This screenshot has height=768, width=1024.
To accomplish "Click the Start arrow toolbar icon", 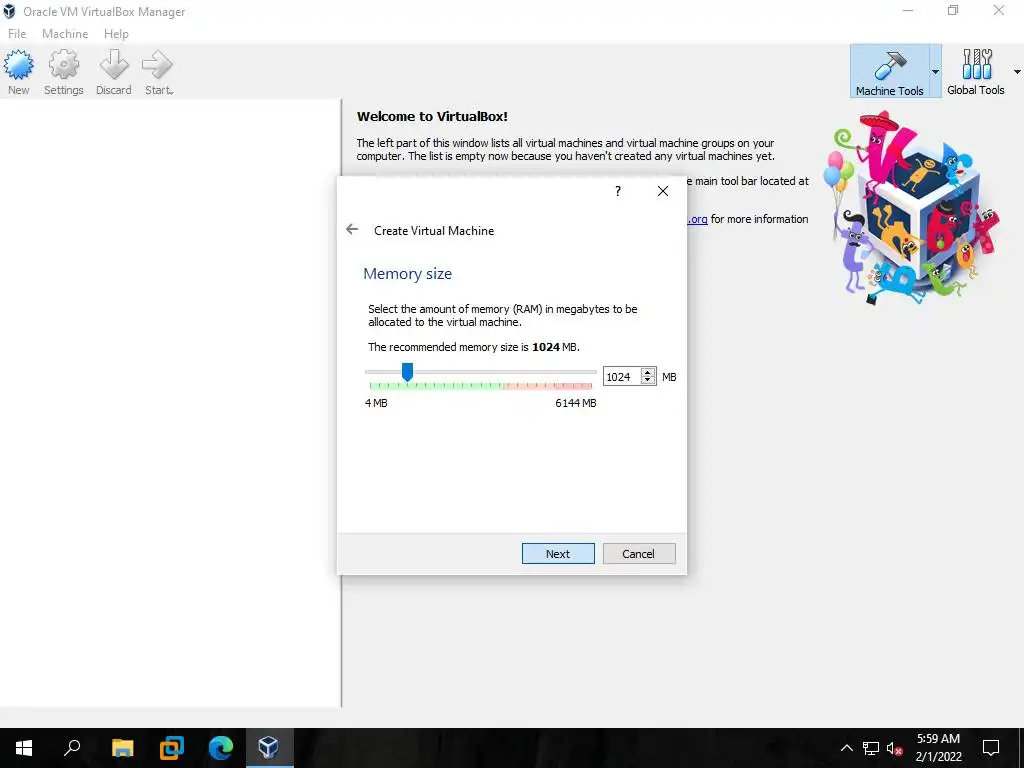I will click(x=158, y=72).
